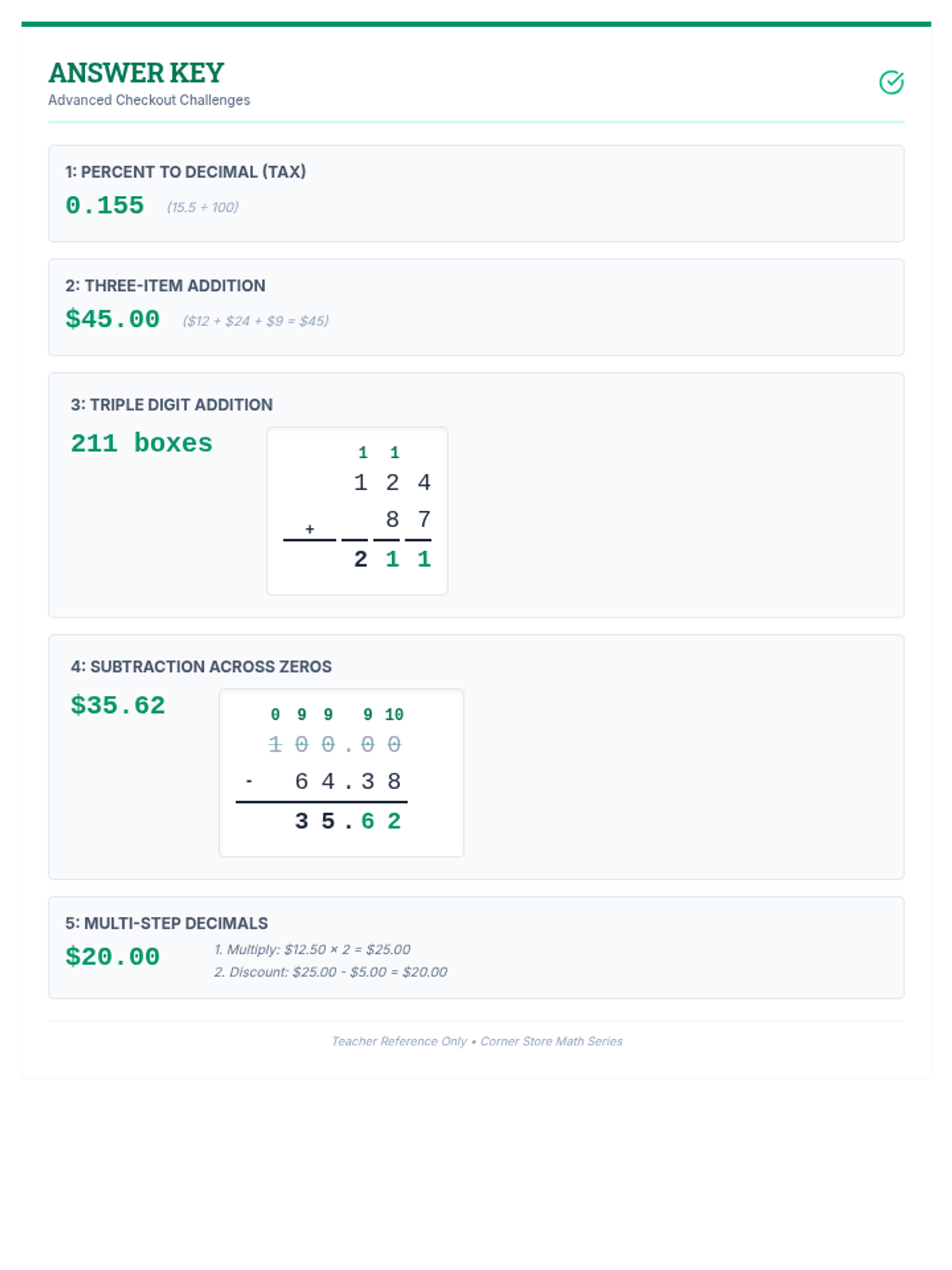Click the 64.38 subtrahend row
Screen dimensions: 952x1270
click(347, 782)
